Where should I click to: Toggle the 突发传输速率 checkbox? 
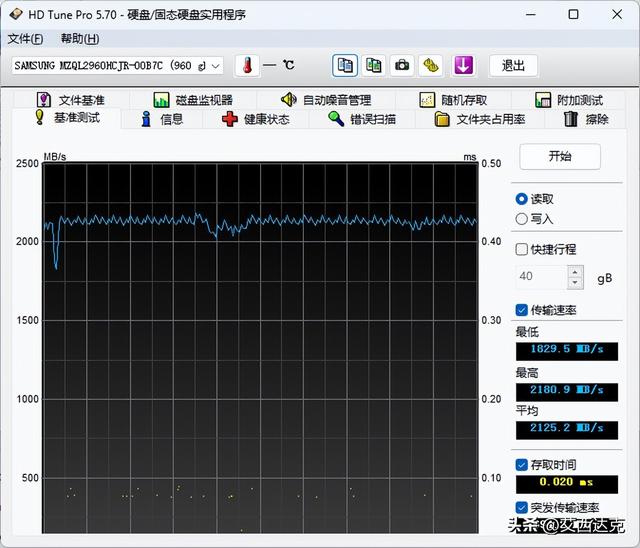click(522, 508)
